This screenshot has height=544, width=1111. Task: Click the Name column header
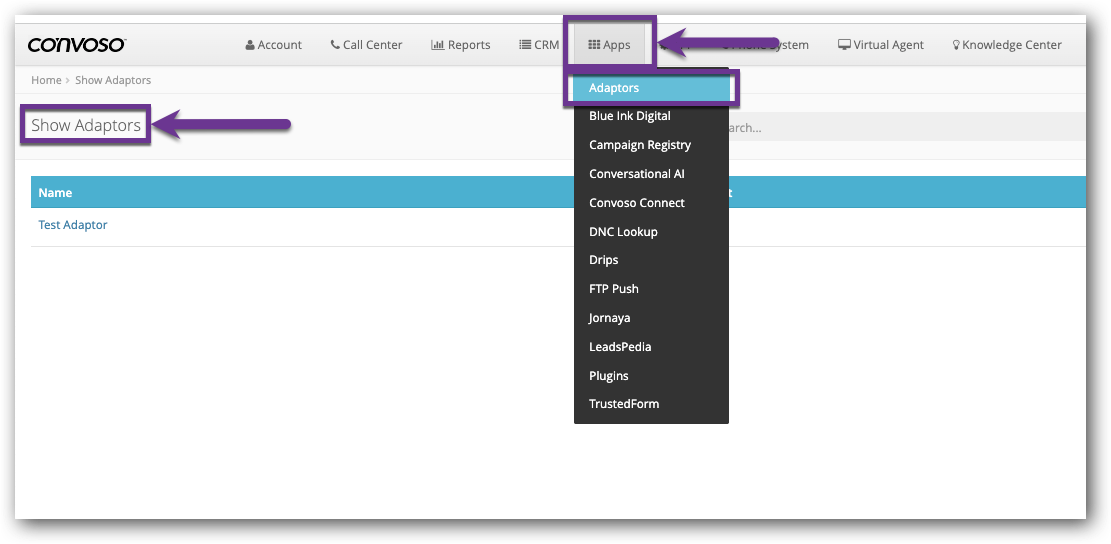55,193
